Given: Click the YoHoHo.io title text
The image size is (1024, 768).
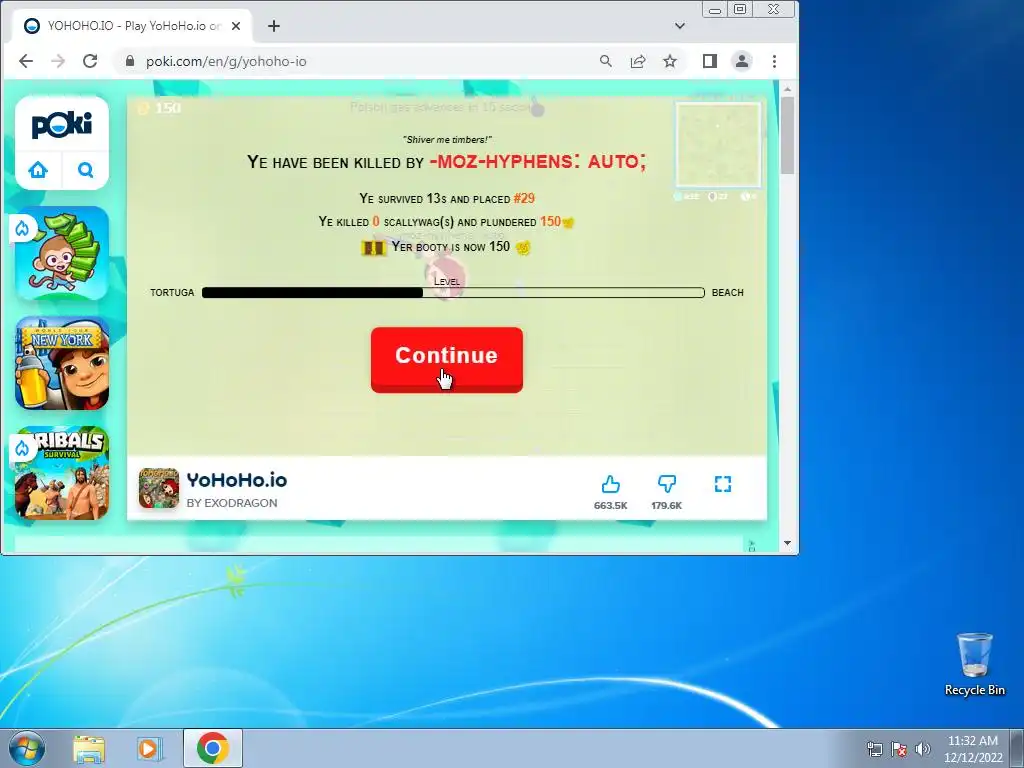Looking at the screenshot, I should tap(236, 480).
